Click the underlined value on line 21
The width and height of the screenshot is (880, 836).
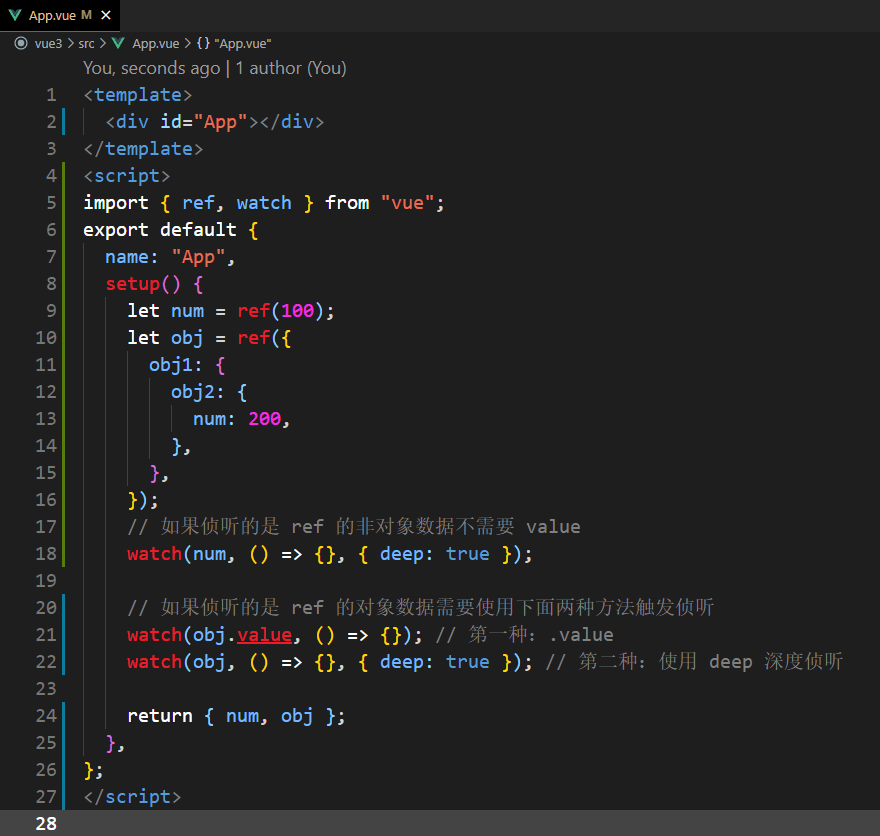264,635
